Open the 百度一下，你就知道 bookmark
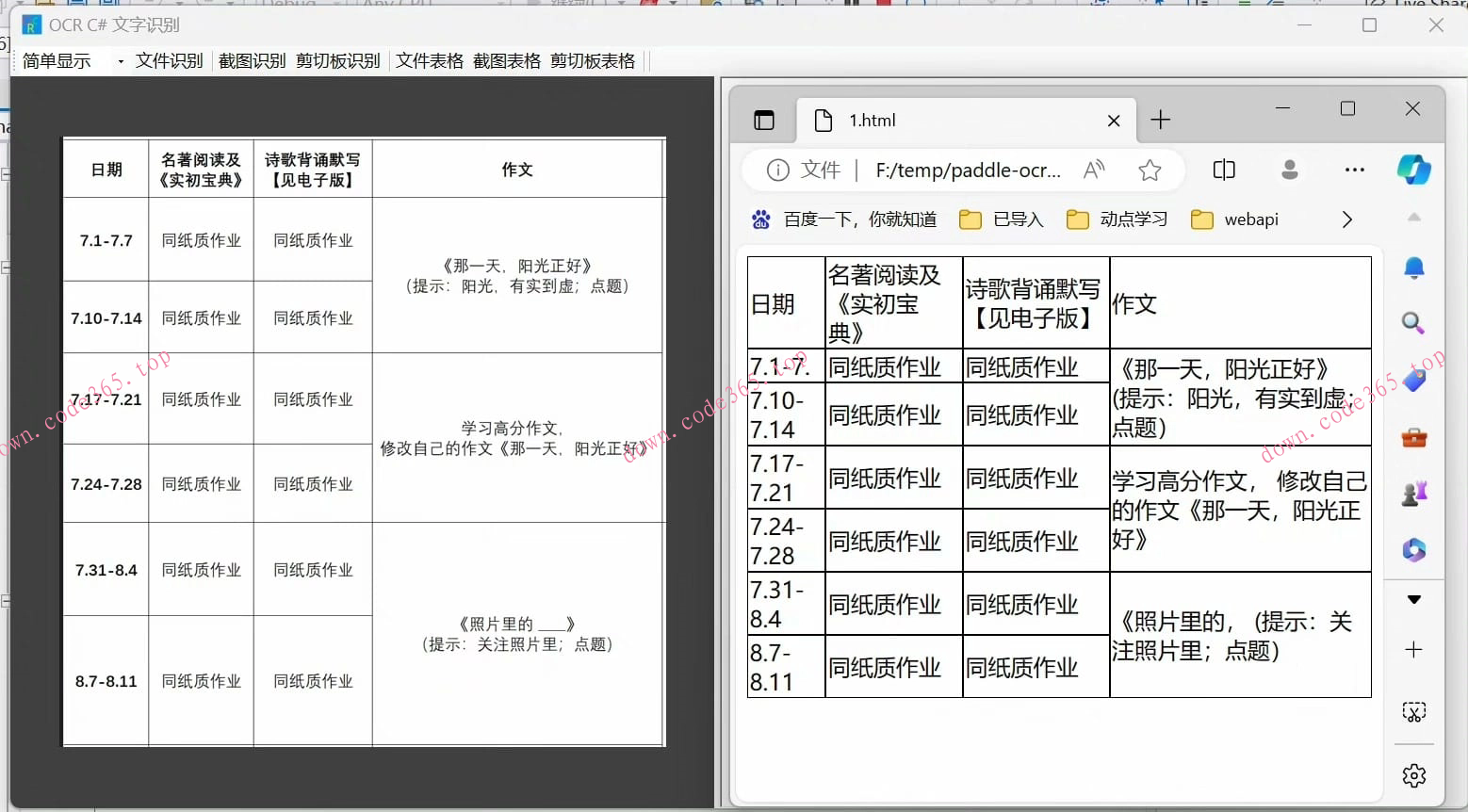Image resolution: width=1468 pixels, height=812 pixels. (844, 219)
